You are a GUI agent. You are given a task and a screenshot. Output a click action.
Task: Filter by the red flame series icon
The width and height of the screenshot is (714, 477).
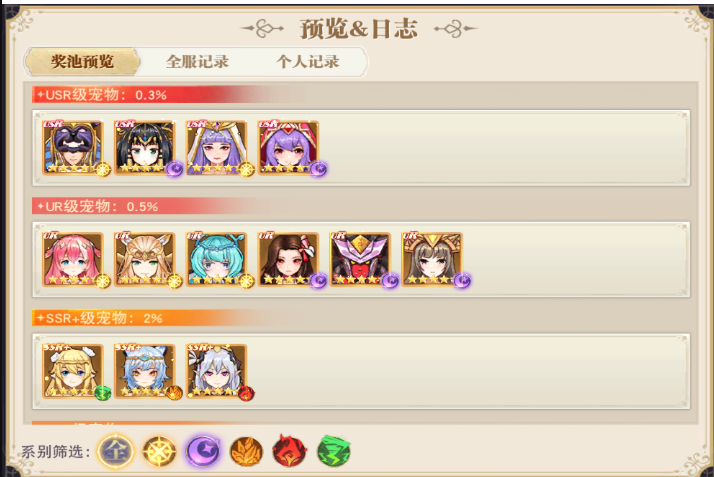click(x=290, y=451)
